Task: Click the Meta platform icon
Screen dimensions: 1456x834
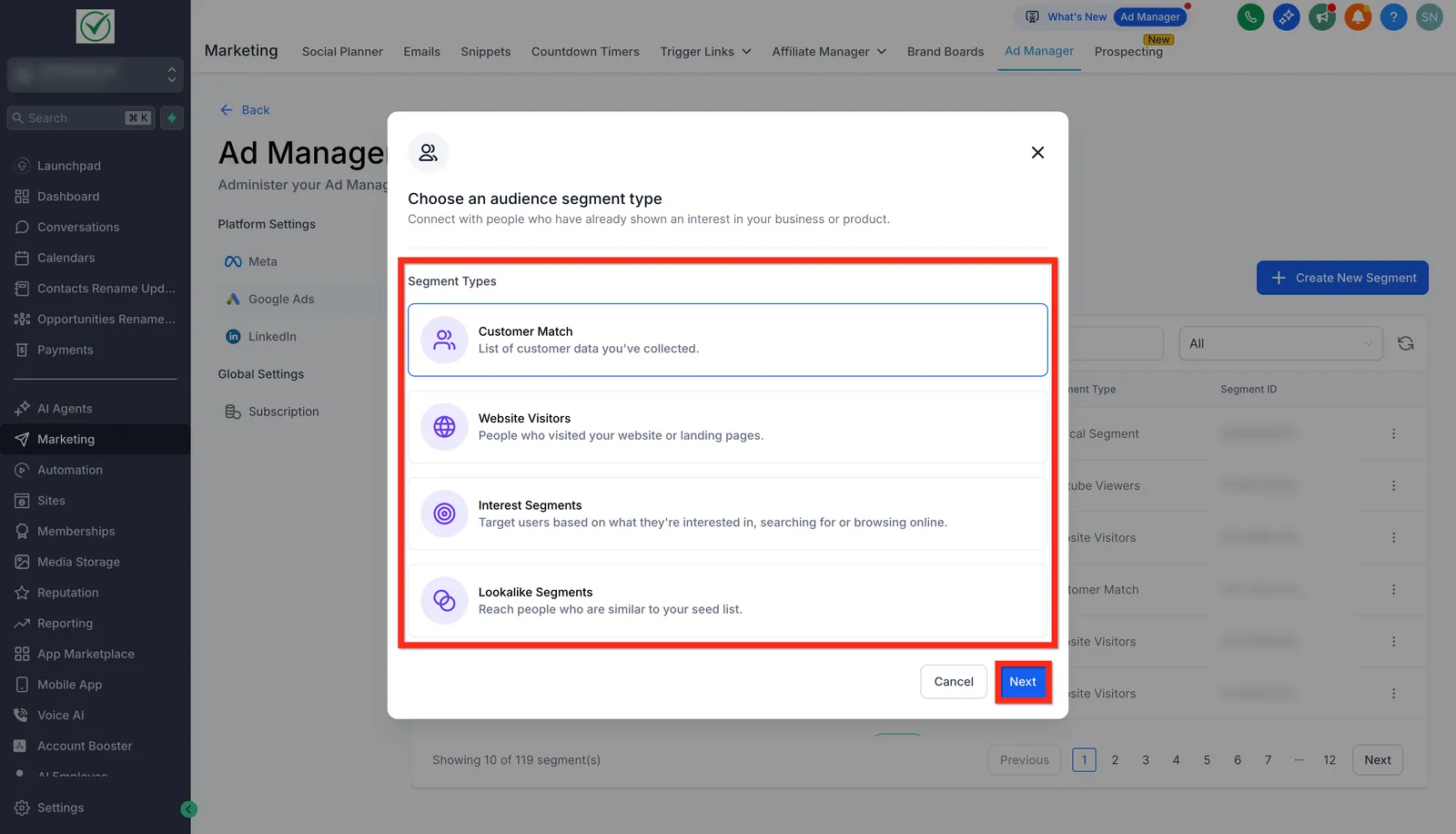Action: pyautogui.click(x=233, y=261)
